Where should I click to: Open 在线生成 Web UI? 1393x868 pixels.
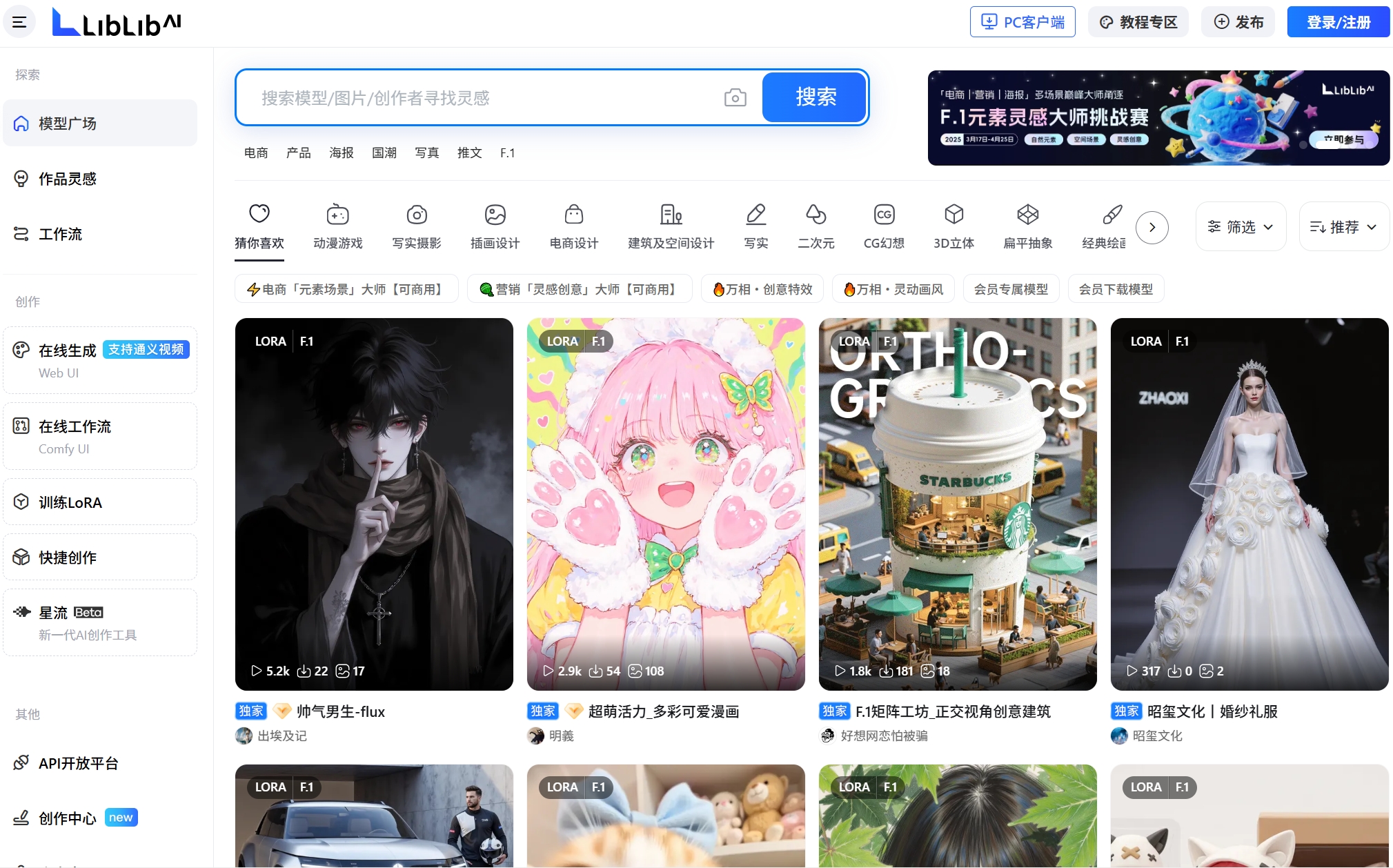click(100, 360)
